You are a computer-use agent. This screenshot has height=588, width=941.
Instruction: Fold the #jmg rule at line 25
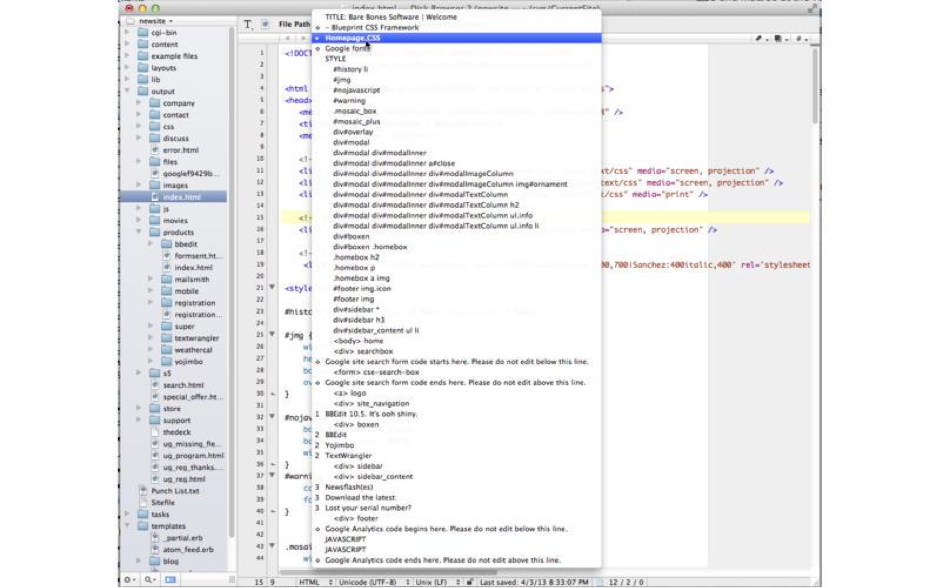tap(272, 334)
